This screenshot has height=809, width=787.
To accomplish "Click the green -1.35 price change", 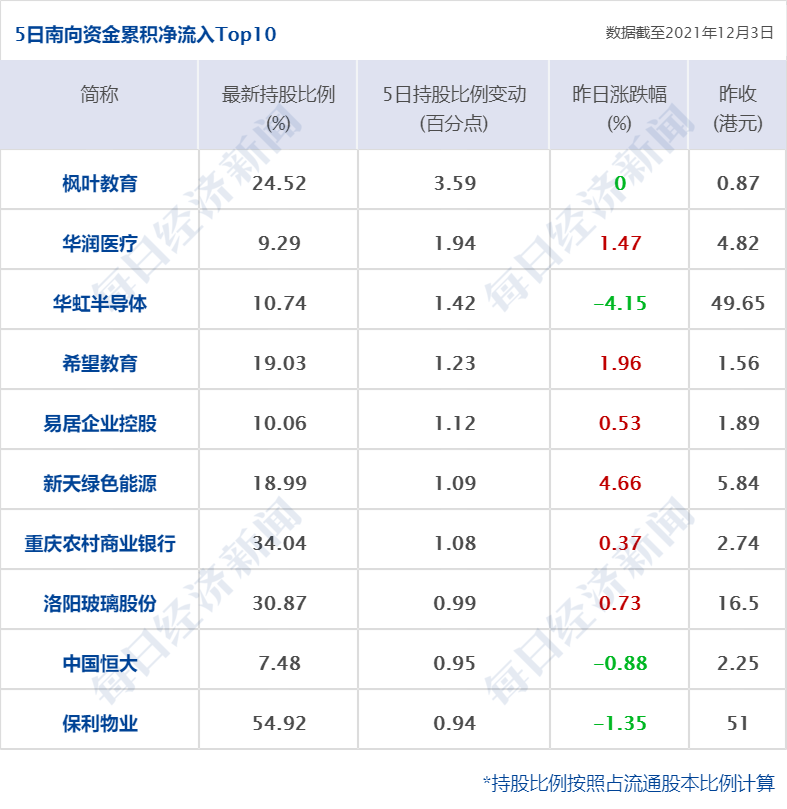I will 620,723.
